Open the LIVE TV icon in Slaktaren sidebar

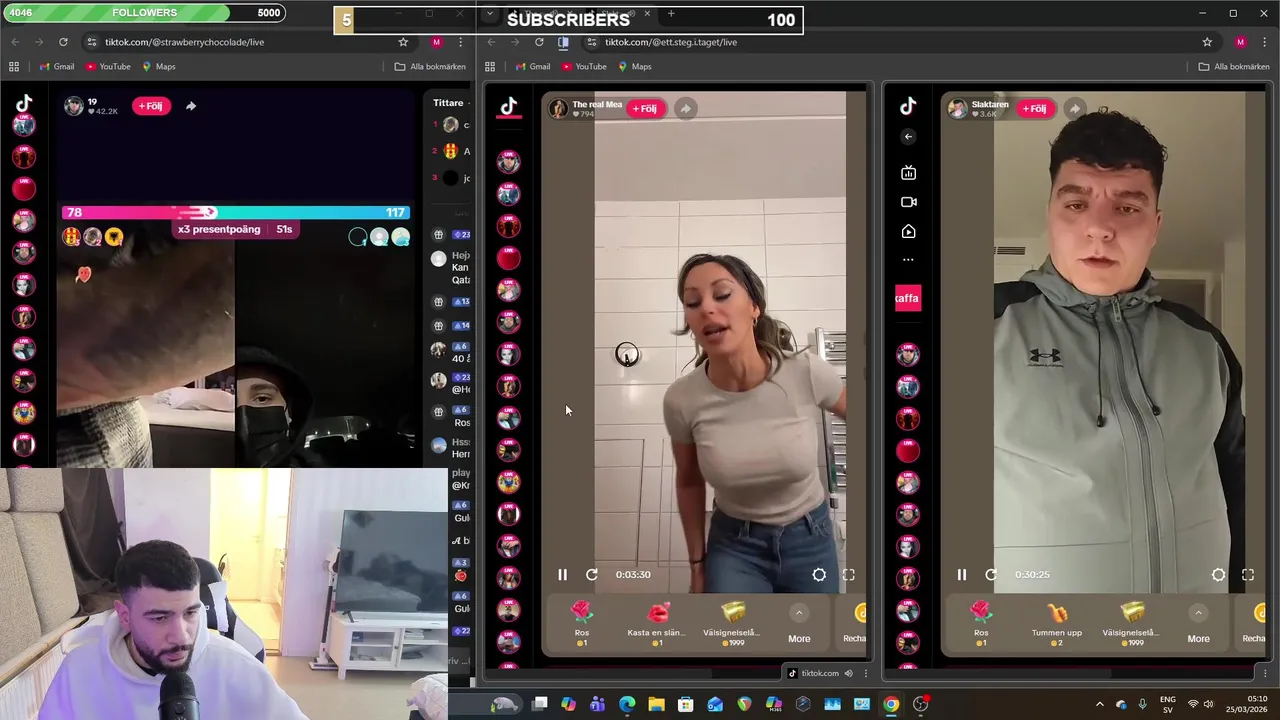908,173
